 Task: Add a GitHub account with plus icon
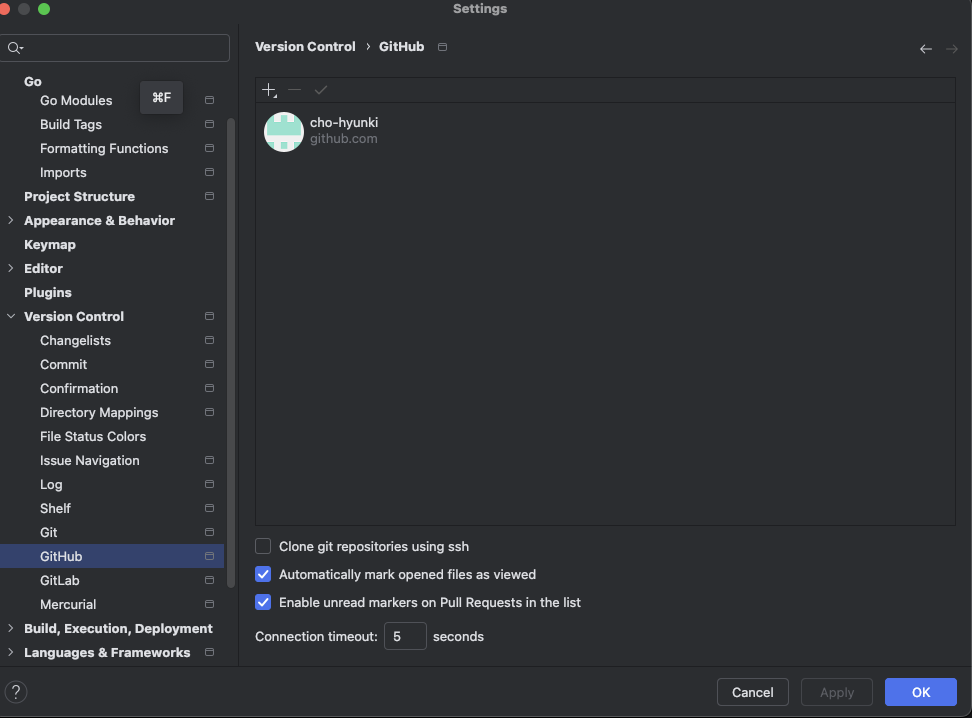[x=269, y=90]
